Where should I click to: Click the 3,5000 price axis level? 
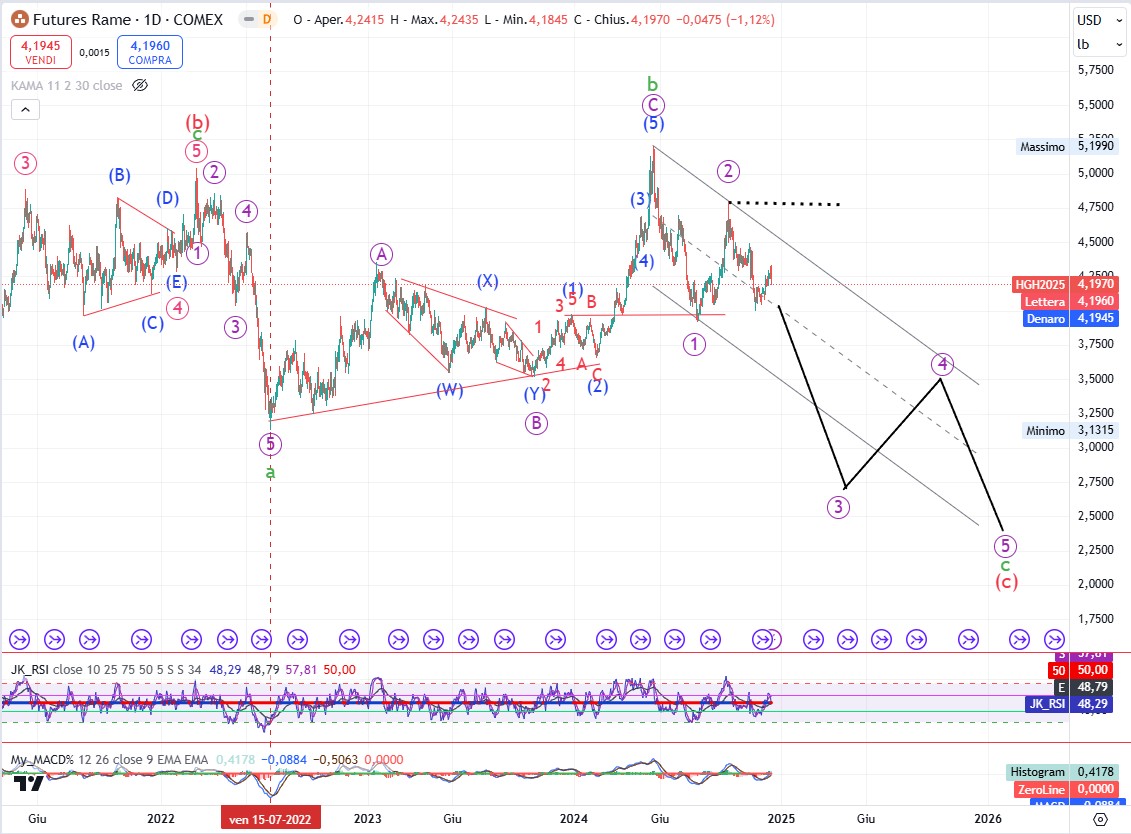[x=1096, y=378]
